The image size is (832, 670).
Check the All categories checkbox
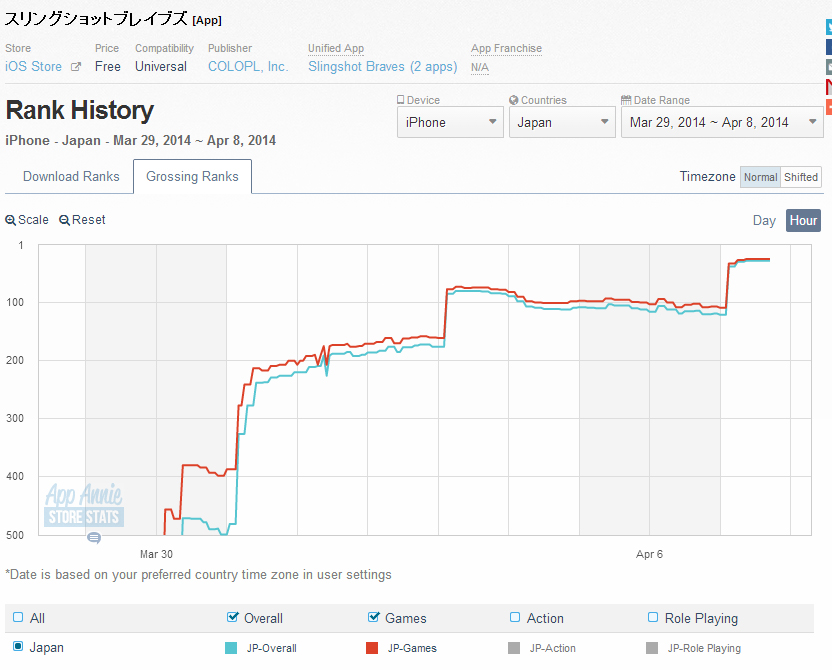tap(18, 617)
